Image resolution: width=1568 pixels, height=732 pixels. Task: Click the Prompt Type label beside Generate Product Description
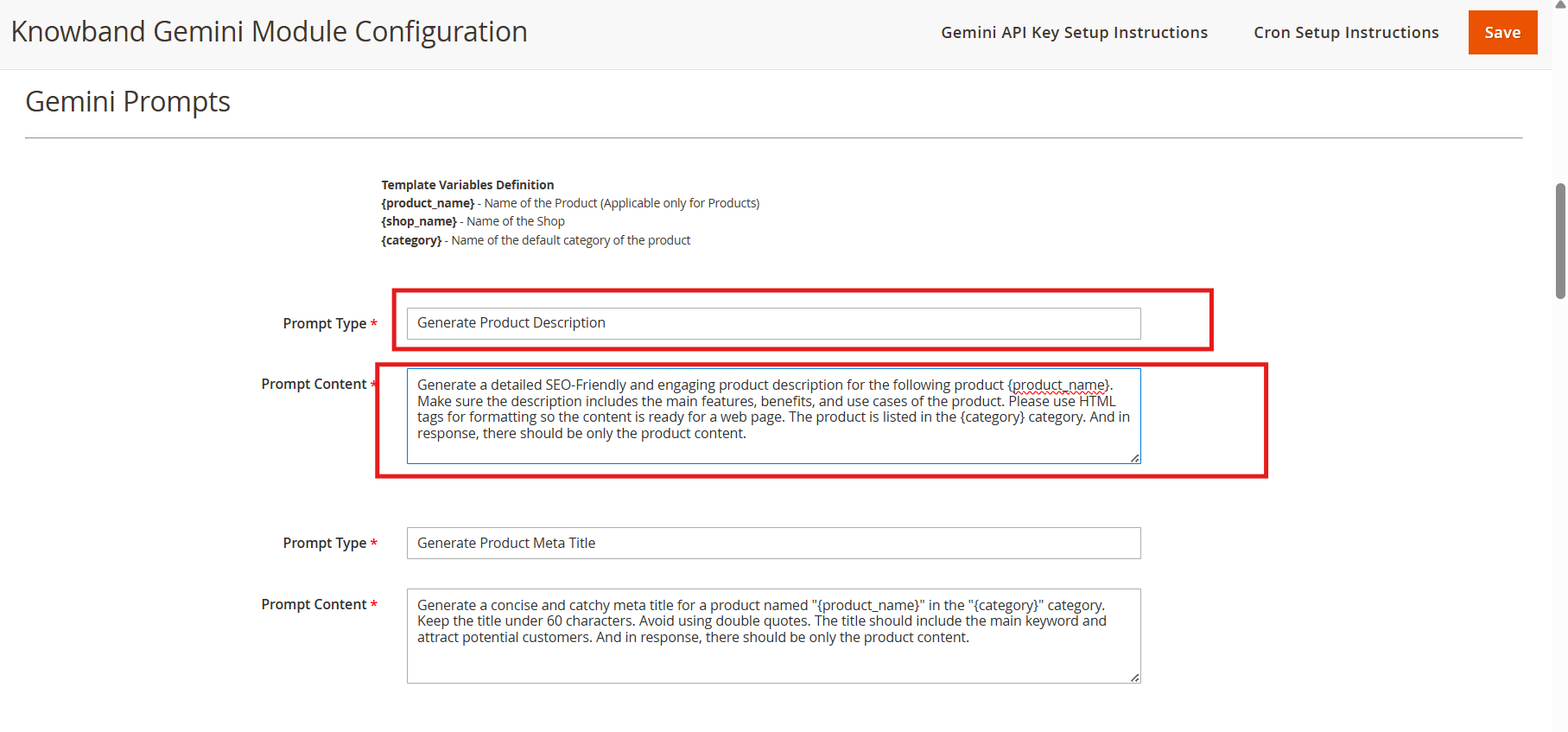330,323
